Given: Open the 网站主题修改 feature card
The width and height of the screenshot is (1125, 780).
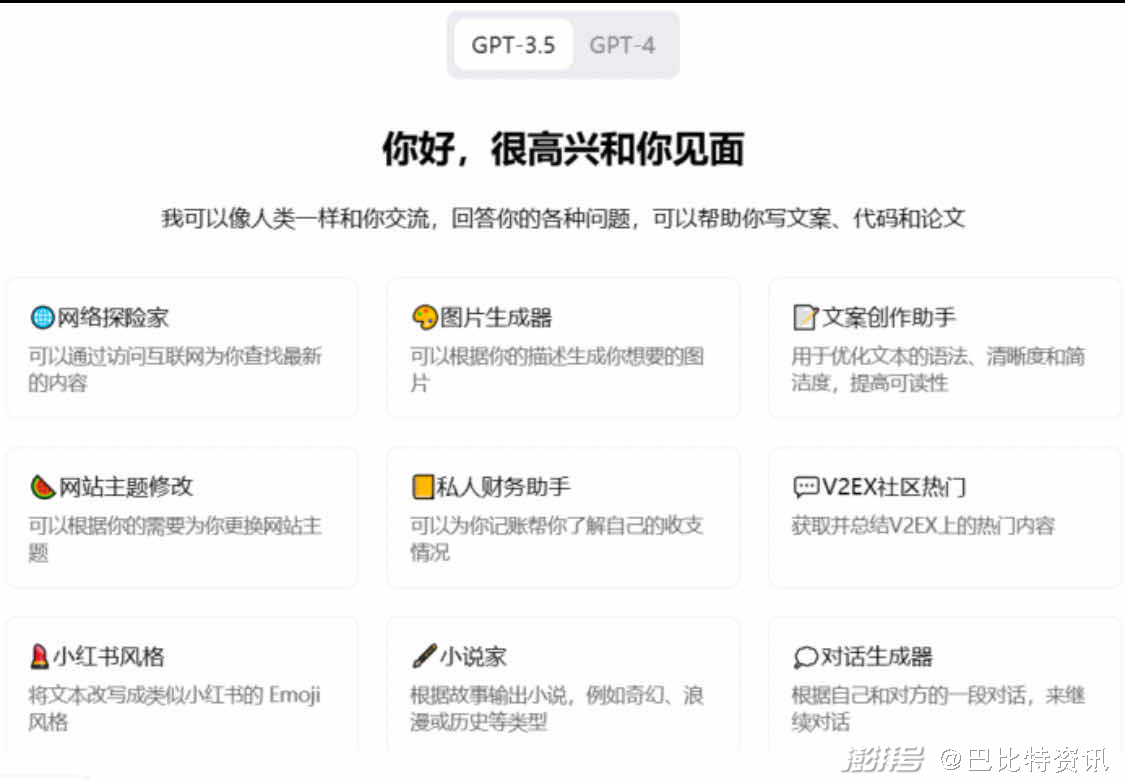Looking at the screenshot, I should tap(182, 517).
